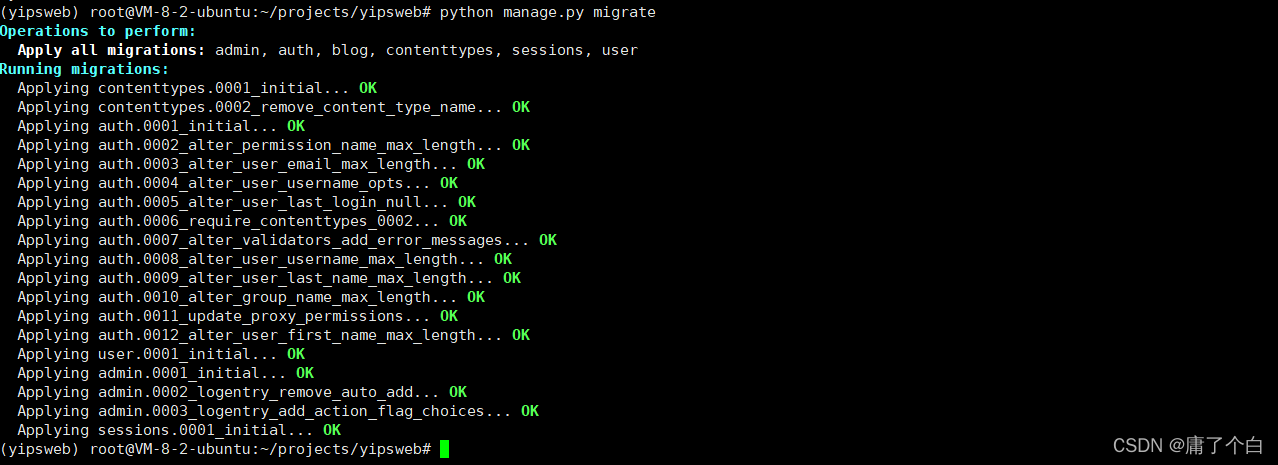Click the admin.0002_logentry_remove_auto_add line
This screenshot has width=1278, height=465.
coord(242,392)
